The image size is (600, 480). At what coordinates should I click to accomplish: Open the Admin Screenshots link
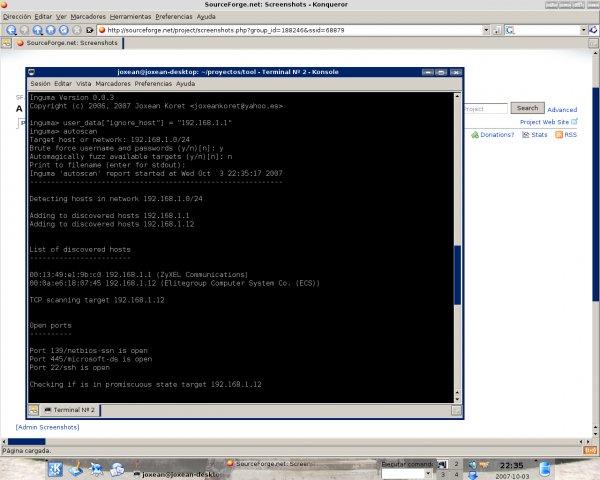(46, 427)
